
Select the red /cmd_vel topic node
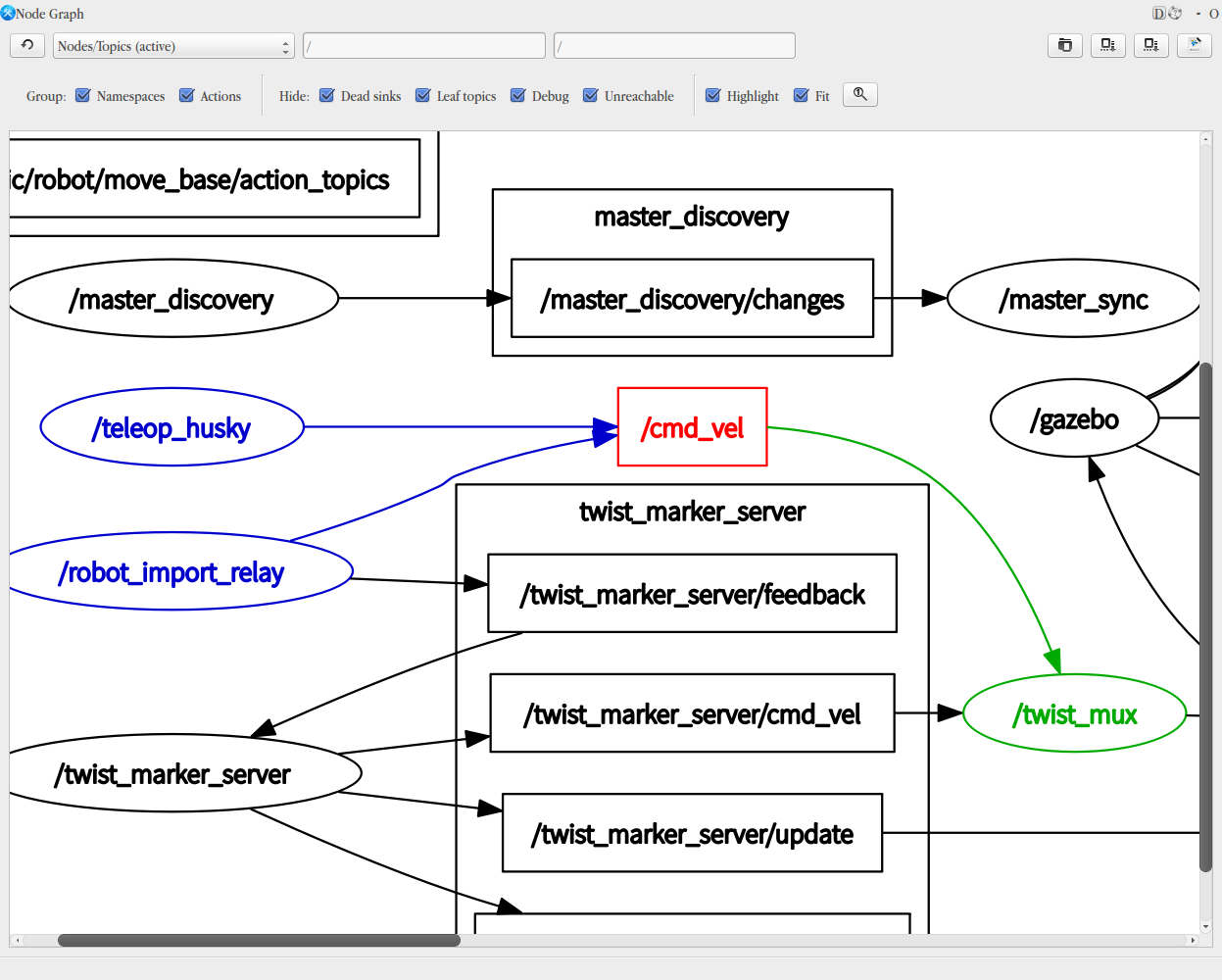click(x=692, y=427)
